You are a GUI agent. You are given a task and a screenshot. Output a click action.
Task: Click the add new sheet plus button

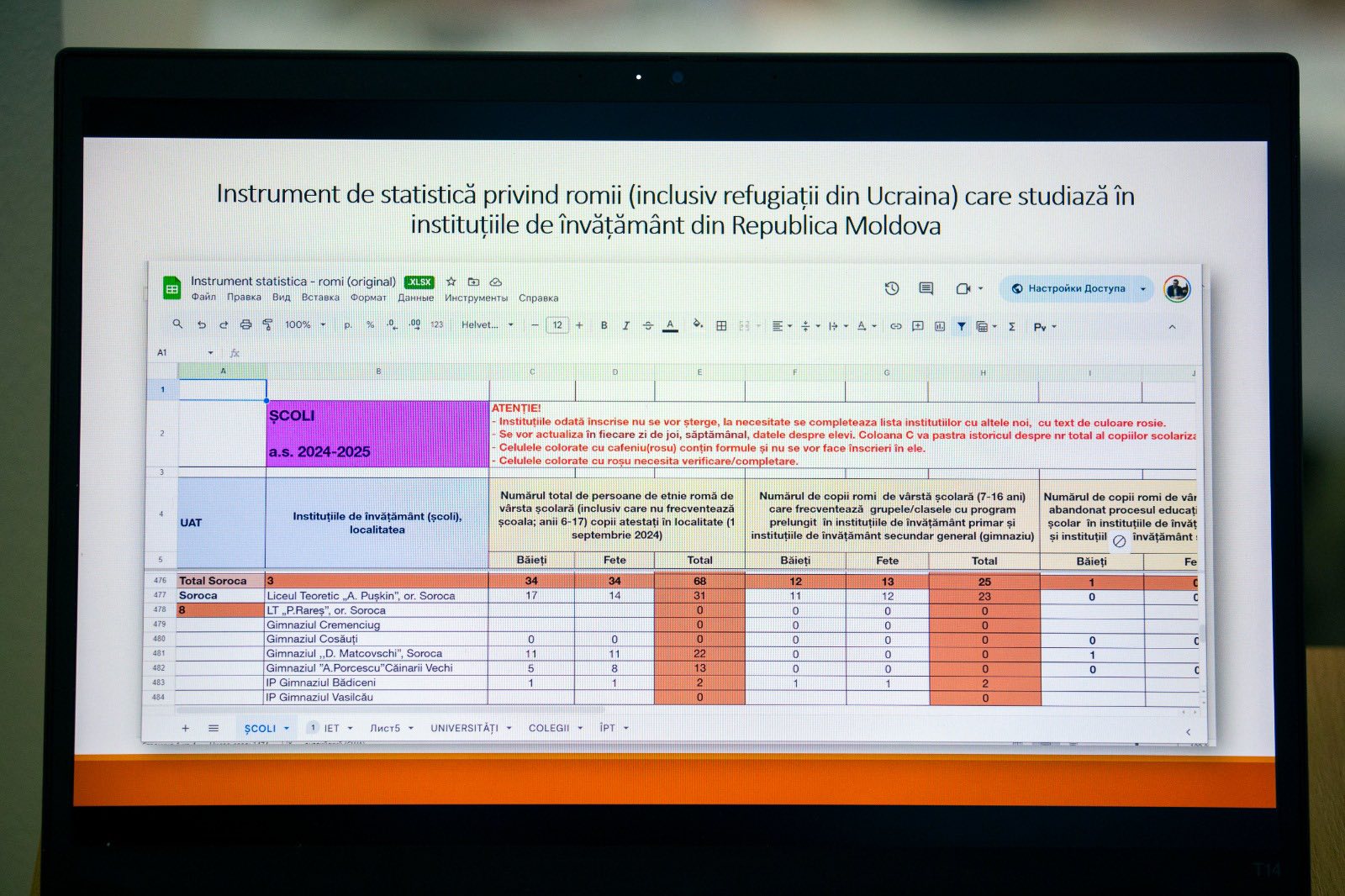pyautogui.click(x=186, y=728)
